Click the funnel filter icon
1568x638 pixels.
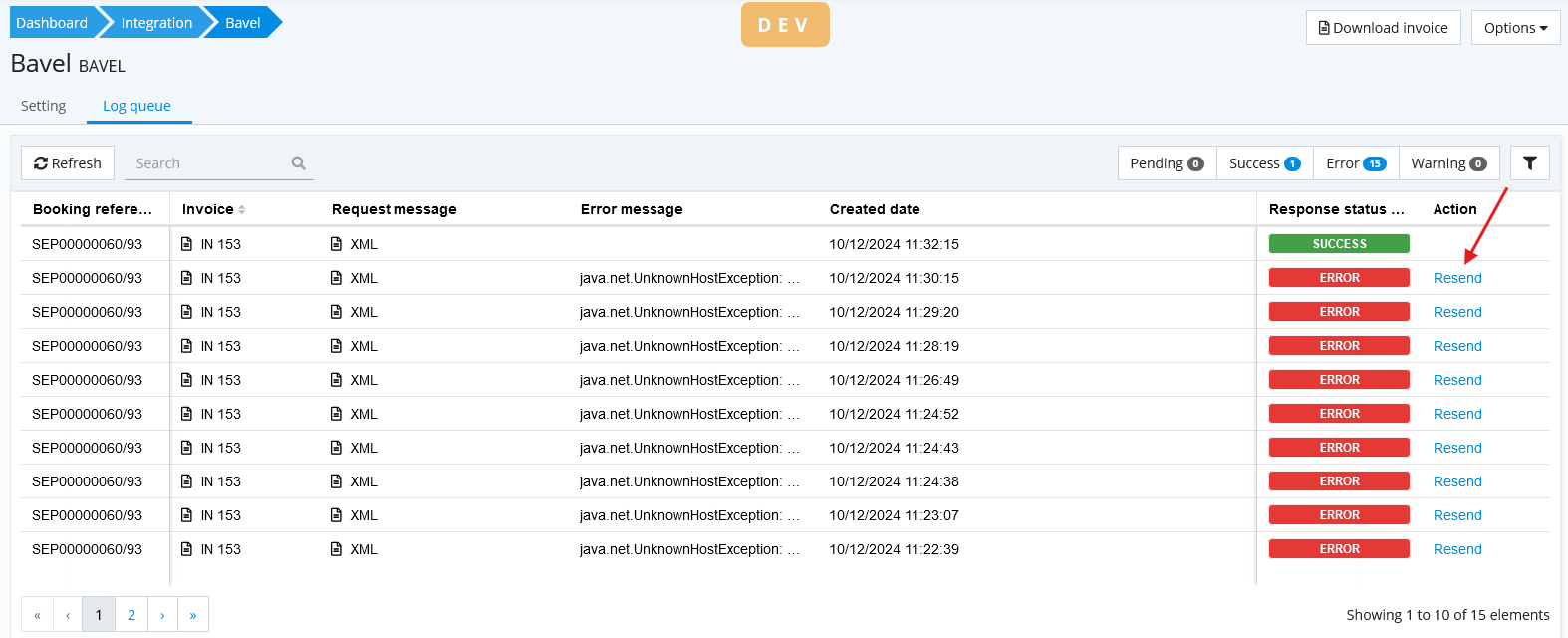click(x=1529, y=163)
